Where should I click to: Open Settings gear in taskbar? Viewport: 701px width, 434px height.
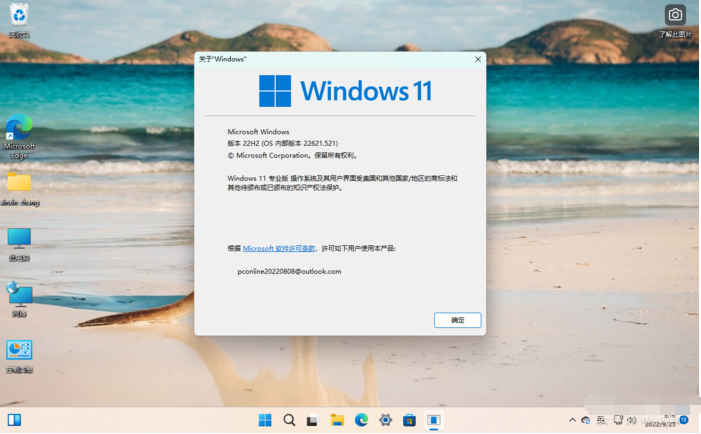tap(385, 420)
